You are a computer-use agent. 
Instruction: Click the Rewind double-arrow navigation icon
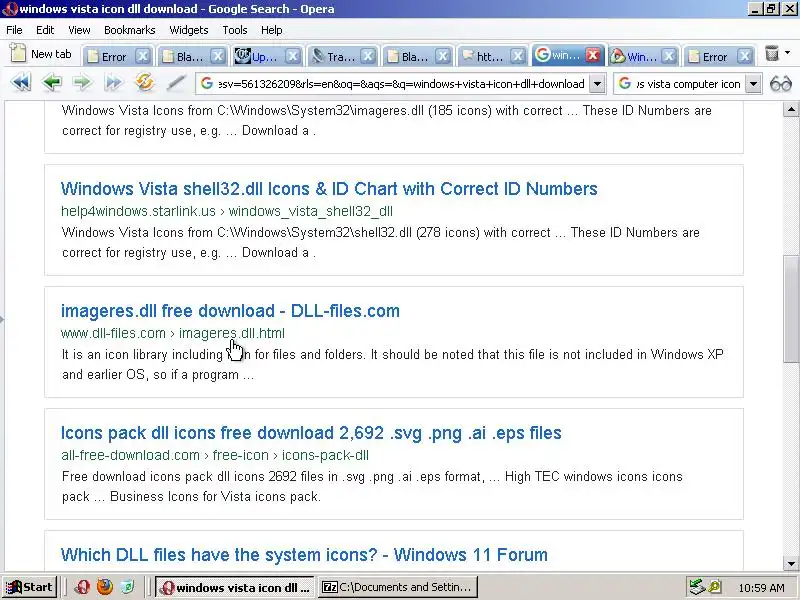click(20, 83)
